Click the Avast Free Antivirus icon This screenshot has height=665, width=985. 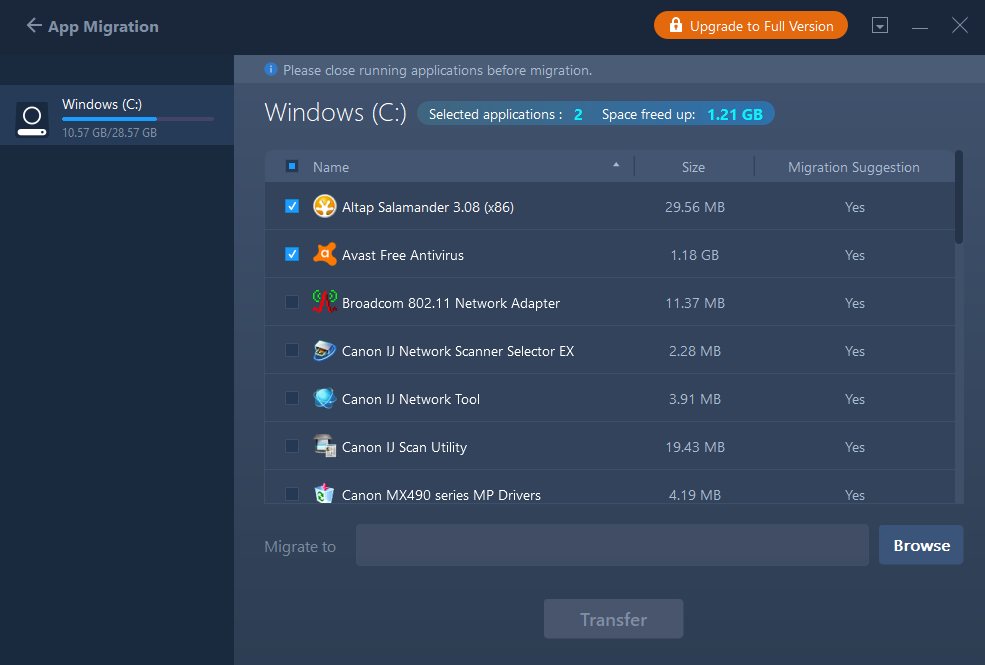pos(324,255)
